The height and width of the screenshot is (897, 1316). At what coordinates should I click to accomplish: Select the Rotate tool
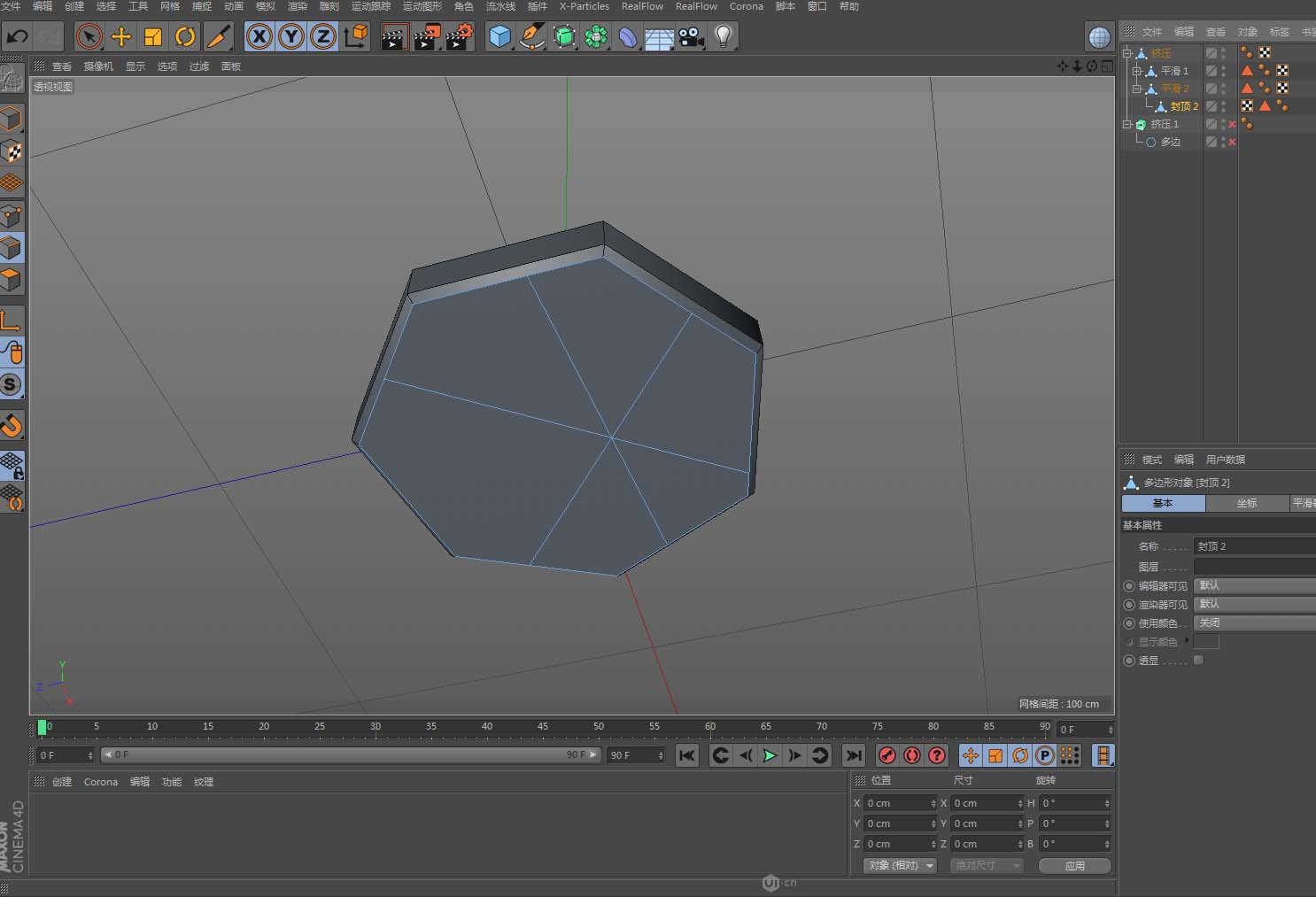(184, 36)
